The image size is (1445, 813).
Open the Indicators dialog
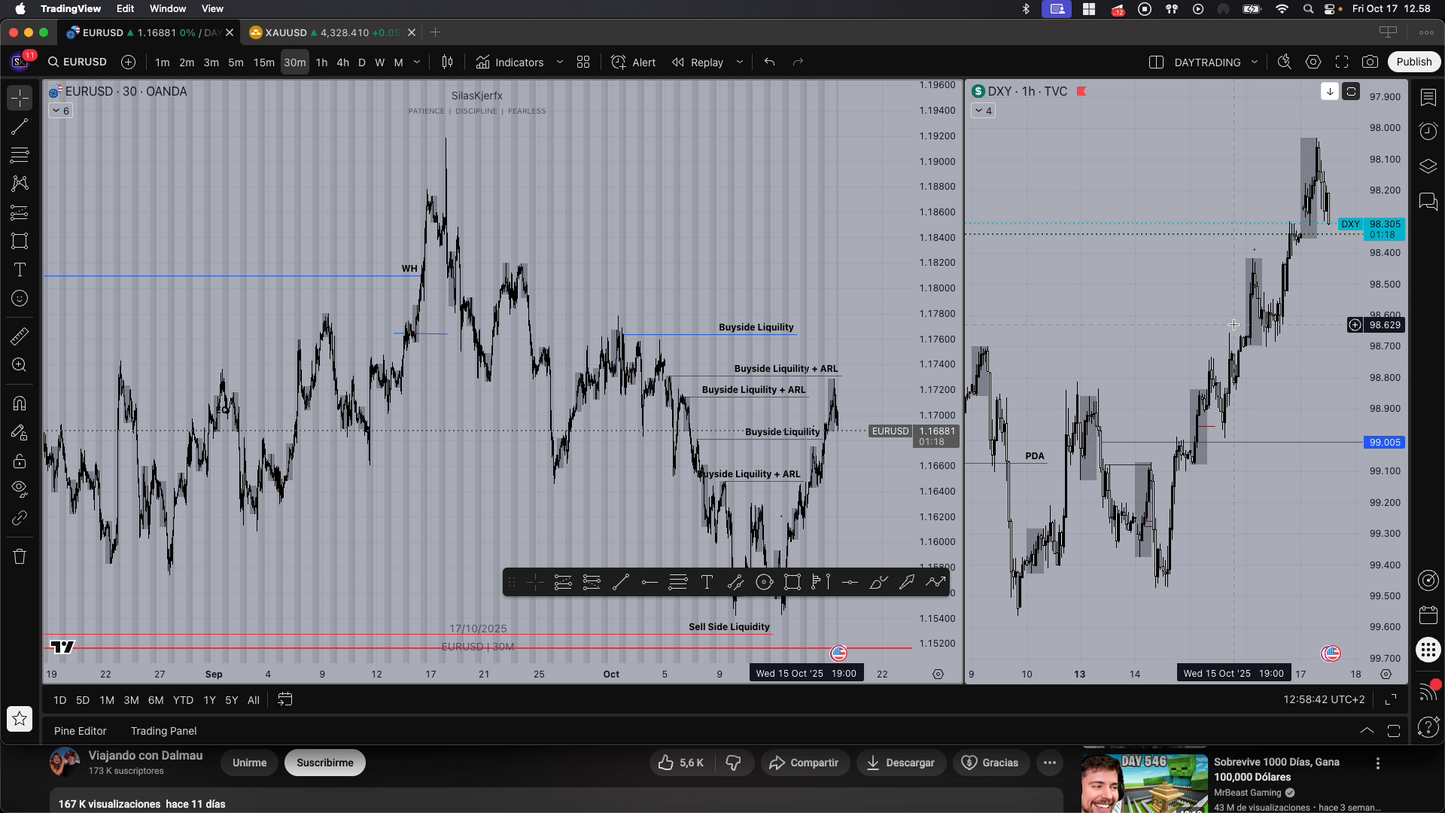pos(510,62)
